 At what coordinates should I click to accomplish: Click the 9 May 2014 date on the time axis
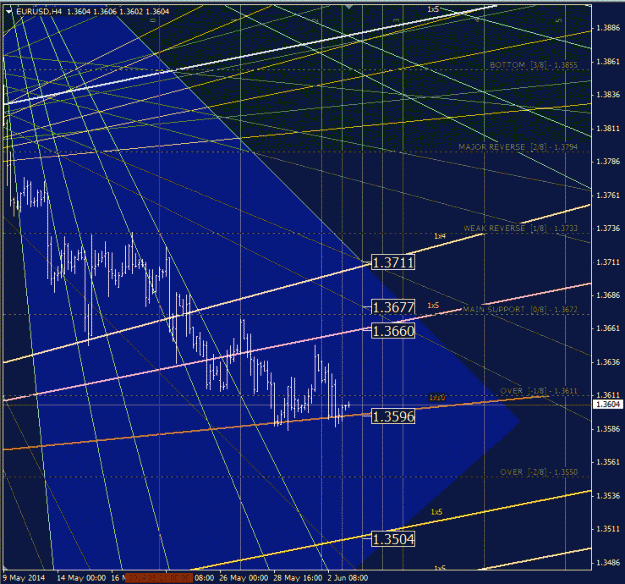click(24, 578)
